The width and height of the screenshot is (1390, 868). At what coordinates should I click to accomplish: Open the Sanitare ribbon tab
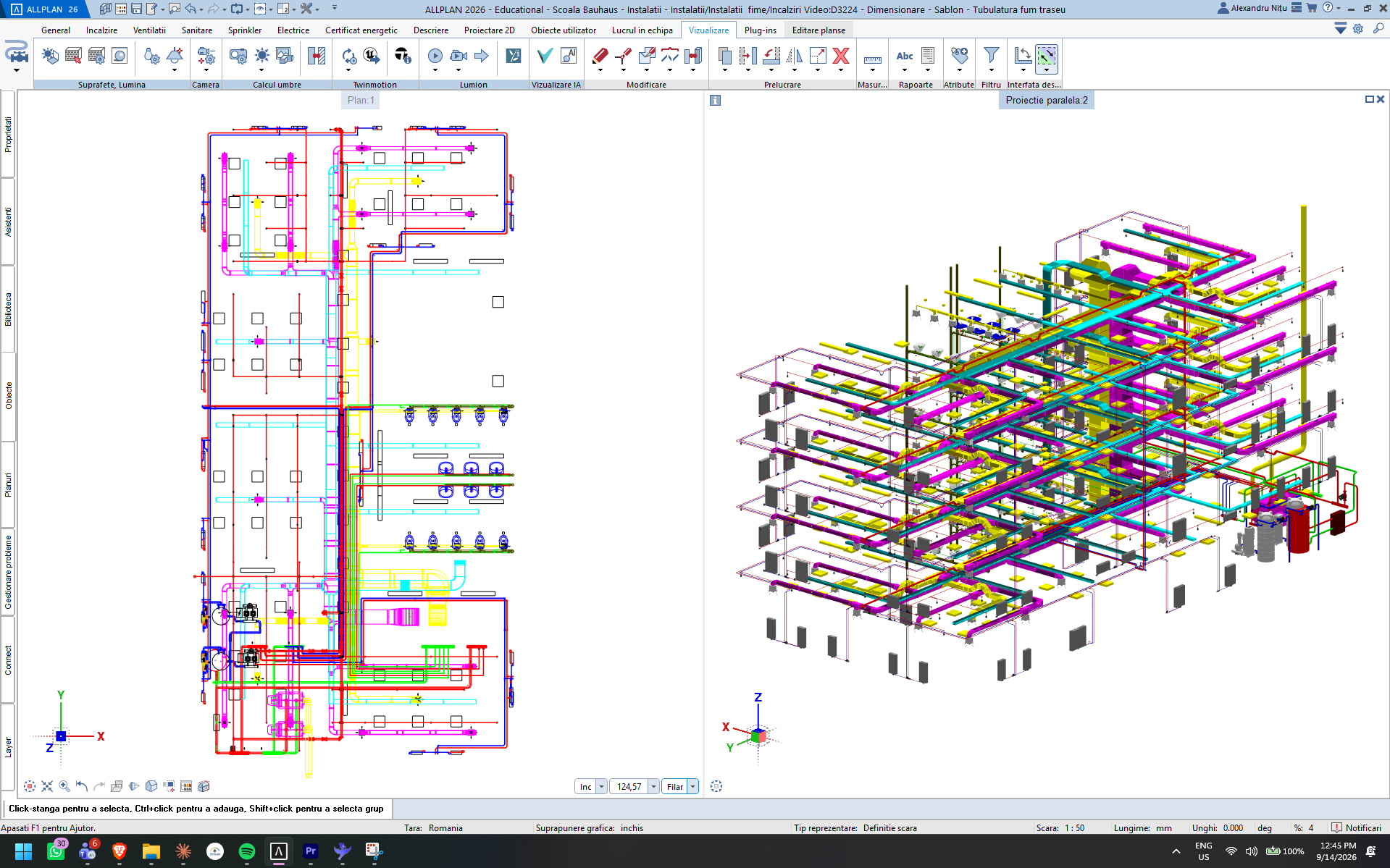(197, 30)
